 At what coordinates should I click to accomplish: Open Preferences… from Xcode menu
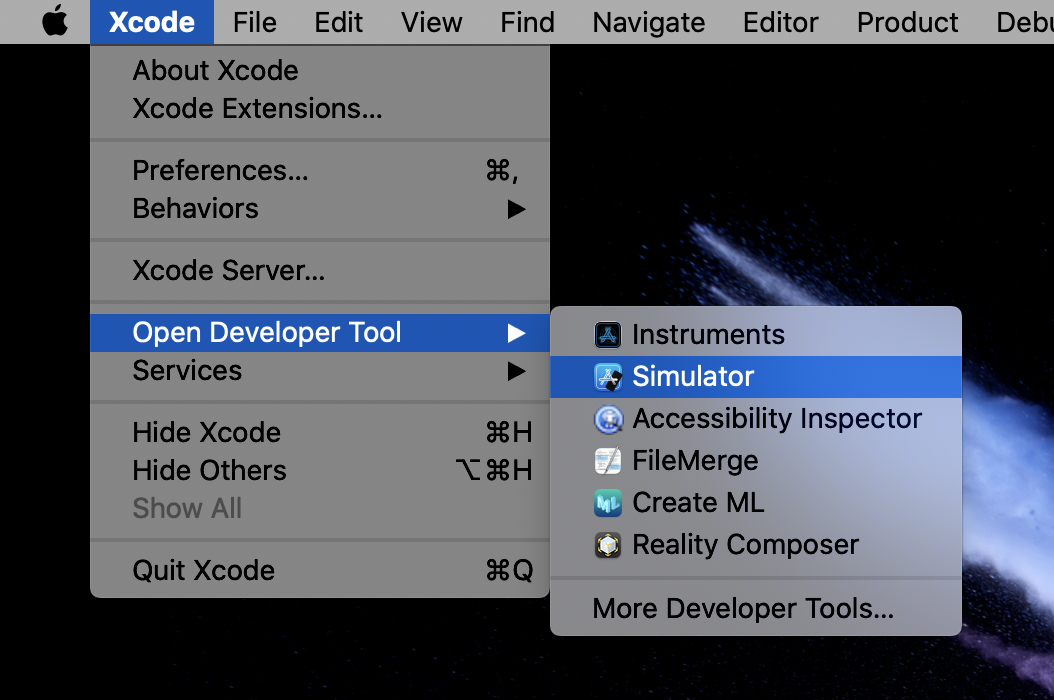pyautogui.click(x=320, y=171)
